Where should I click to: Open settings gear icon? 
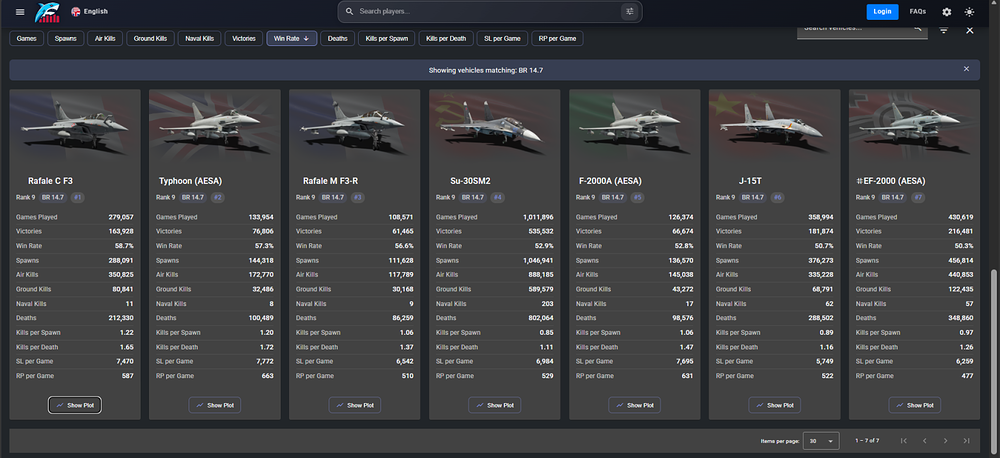tap(946, 11)
